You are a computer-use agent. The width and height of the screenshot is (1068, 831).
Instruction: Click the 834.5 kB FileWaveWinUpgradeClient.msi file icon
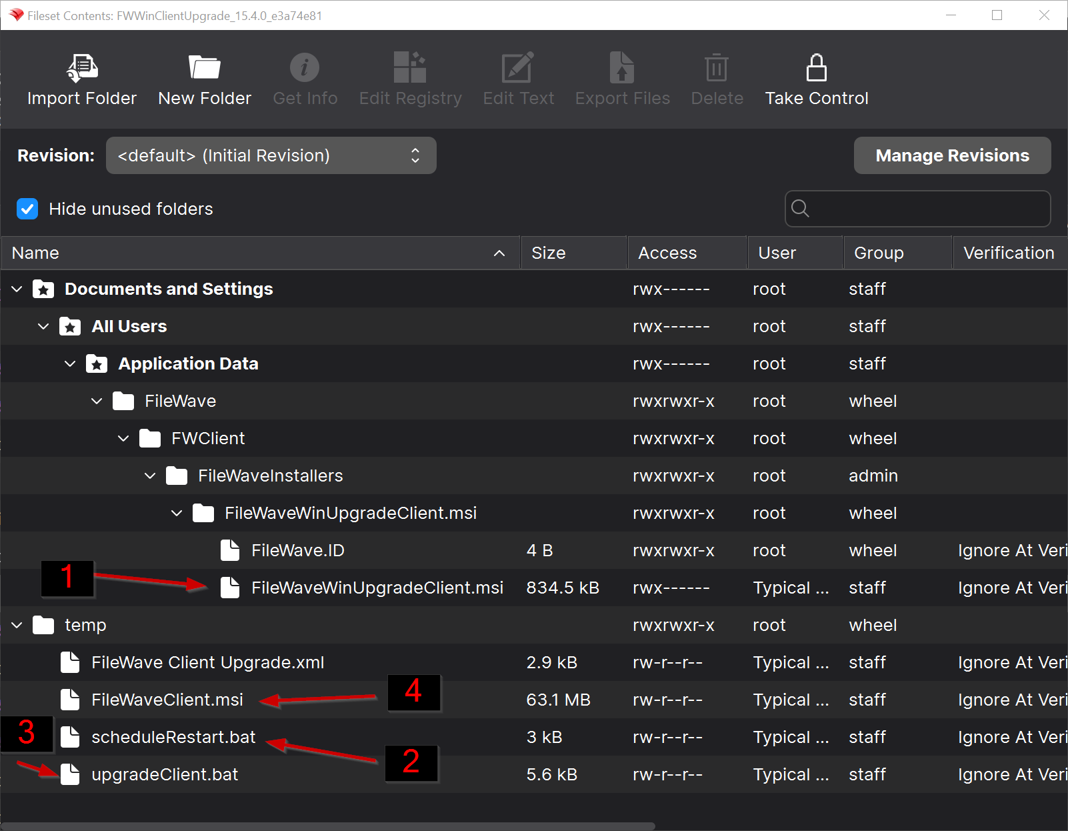click(230, 588)
